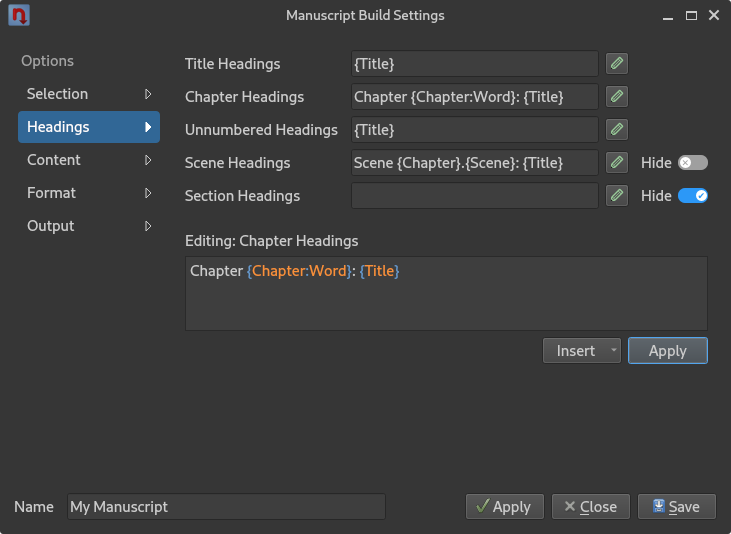This screenshot has width=731, height=534.
Task: Open Scene Headings editor pencil icon
Action: click(617, 163)
